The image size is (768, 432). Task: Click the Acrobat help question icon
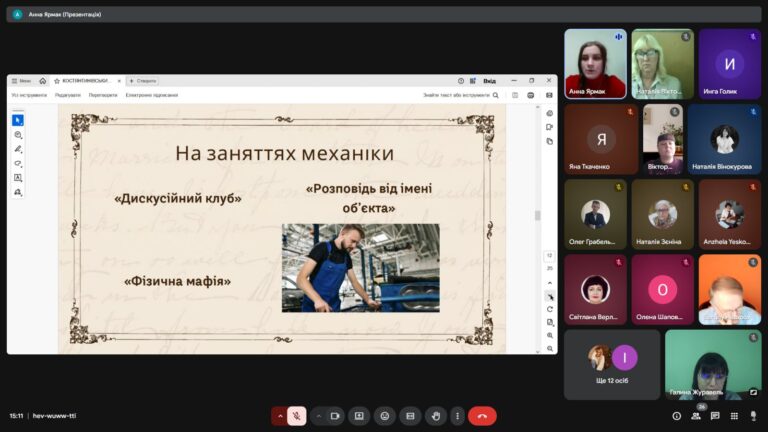click(460, 81)
